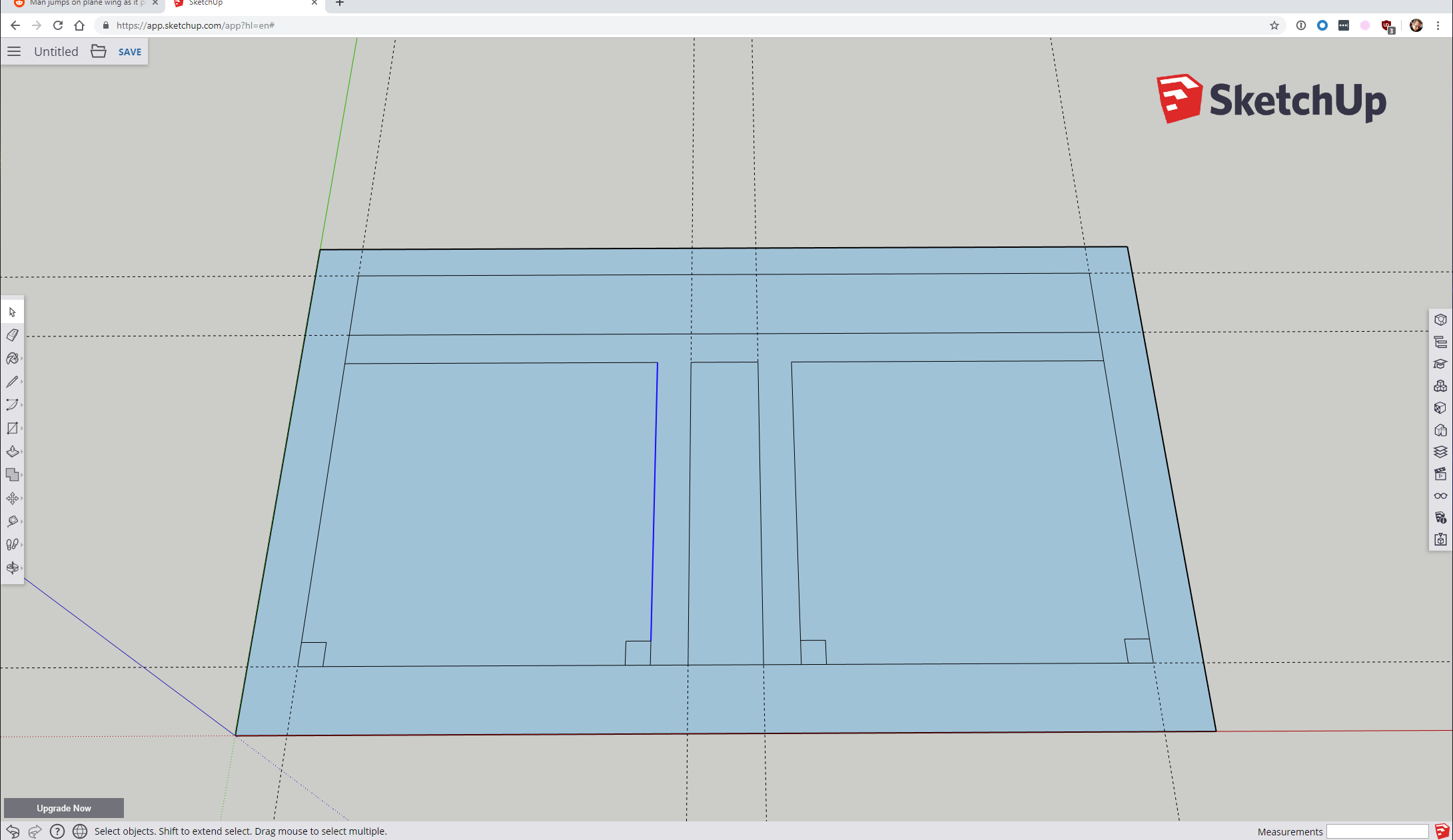Click the Upgrade Now button
Screen dimensions: 1453x840
click(64, 808)
